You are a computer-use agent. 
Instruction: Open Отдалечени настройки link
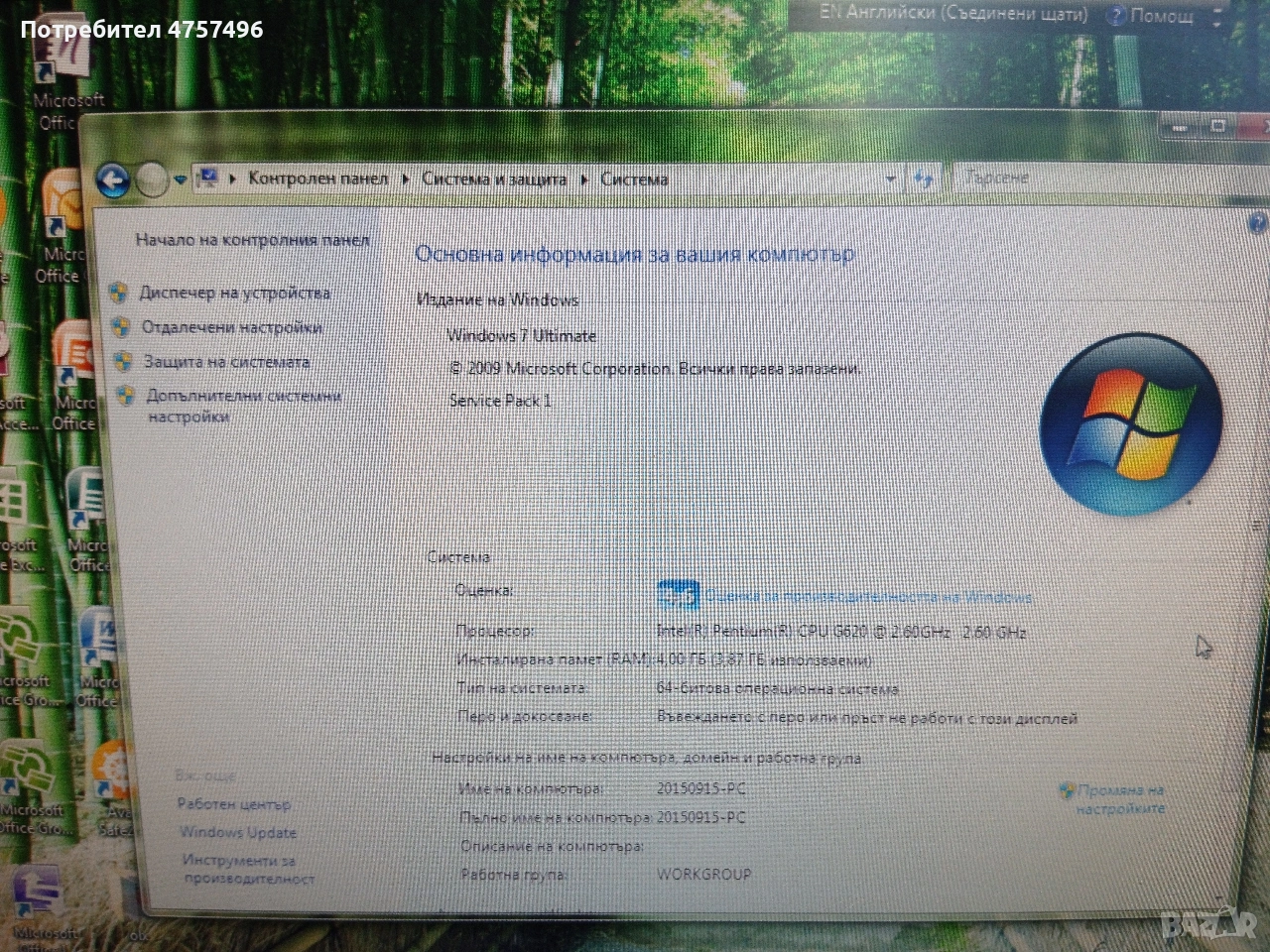coord(231,327)
